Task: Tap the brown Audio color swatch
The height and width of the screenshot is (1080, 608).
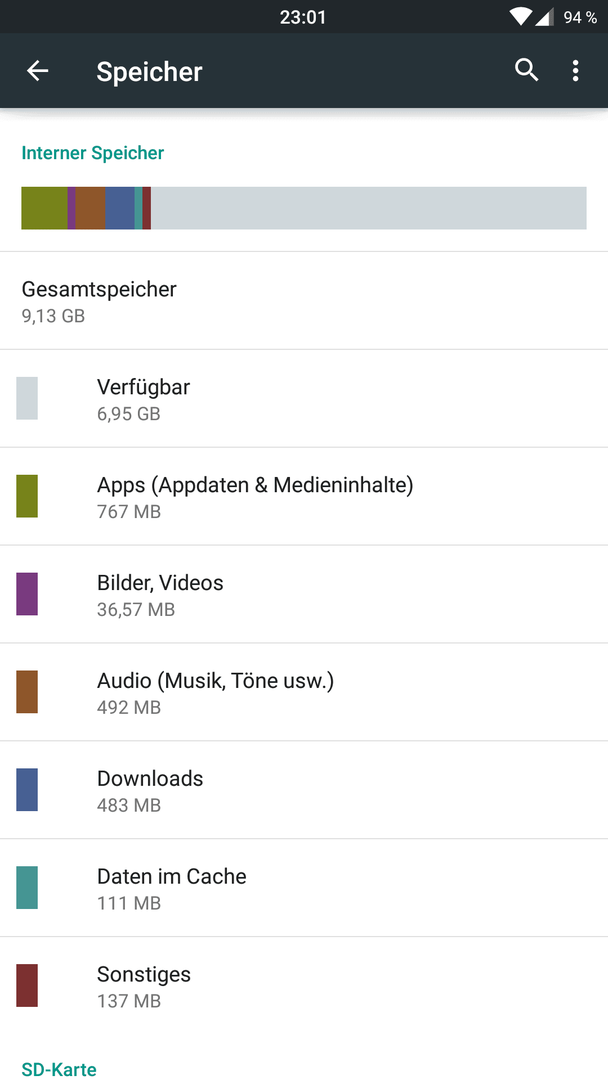Action: [x=27, y=692]
